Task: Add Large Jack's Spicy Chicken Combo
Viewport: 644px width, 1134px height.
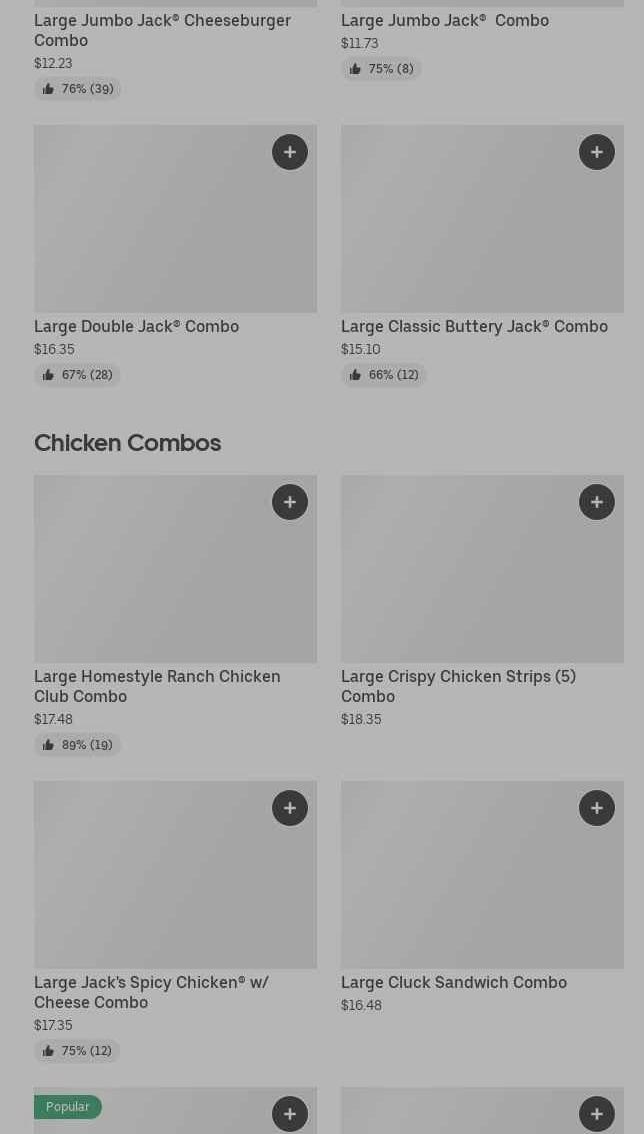Action: [290, 808]
